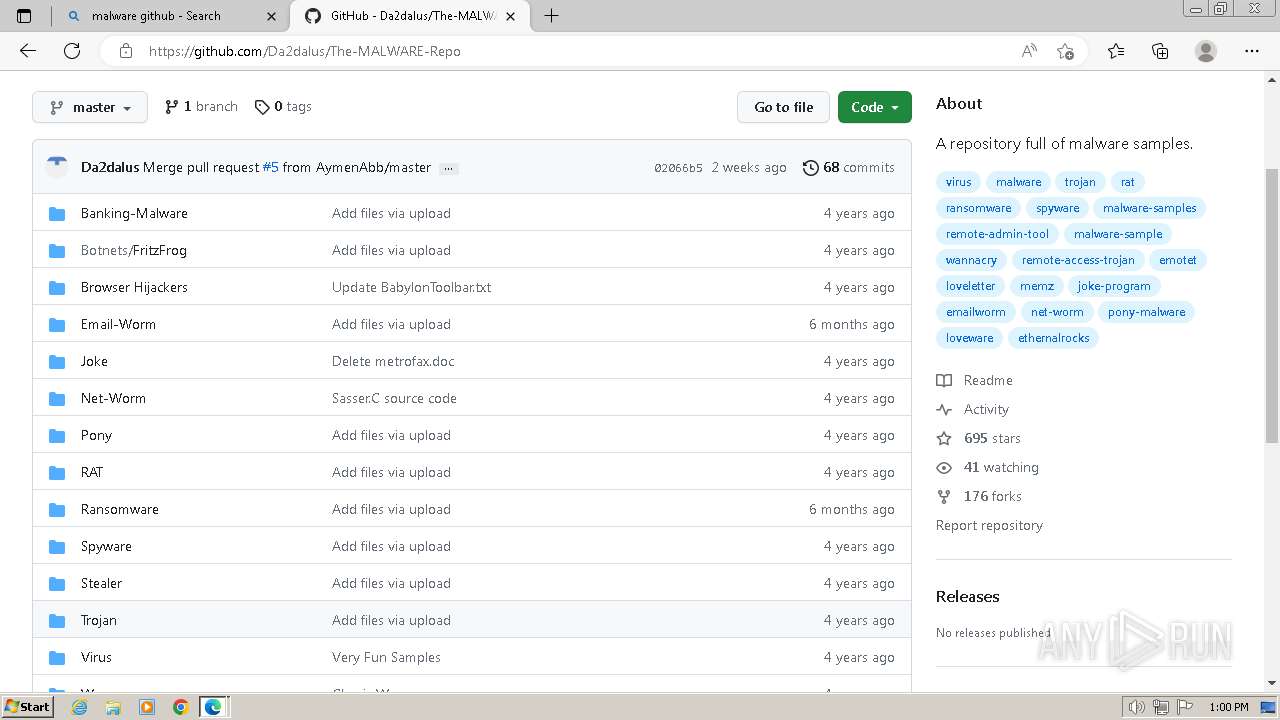Open the Update BabylonToolbar.txt commit message
This screenshot has height=720, width=1280.
[x=411, y=287]
